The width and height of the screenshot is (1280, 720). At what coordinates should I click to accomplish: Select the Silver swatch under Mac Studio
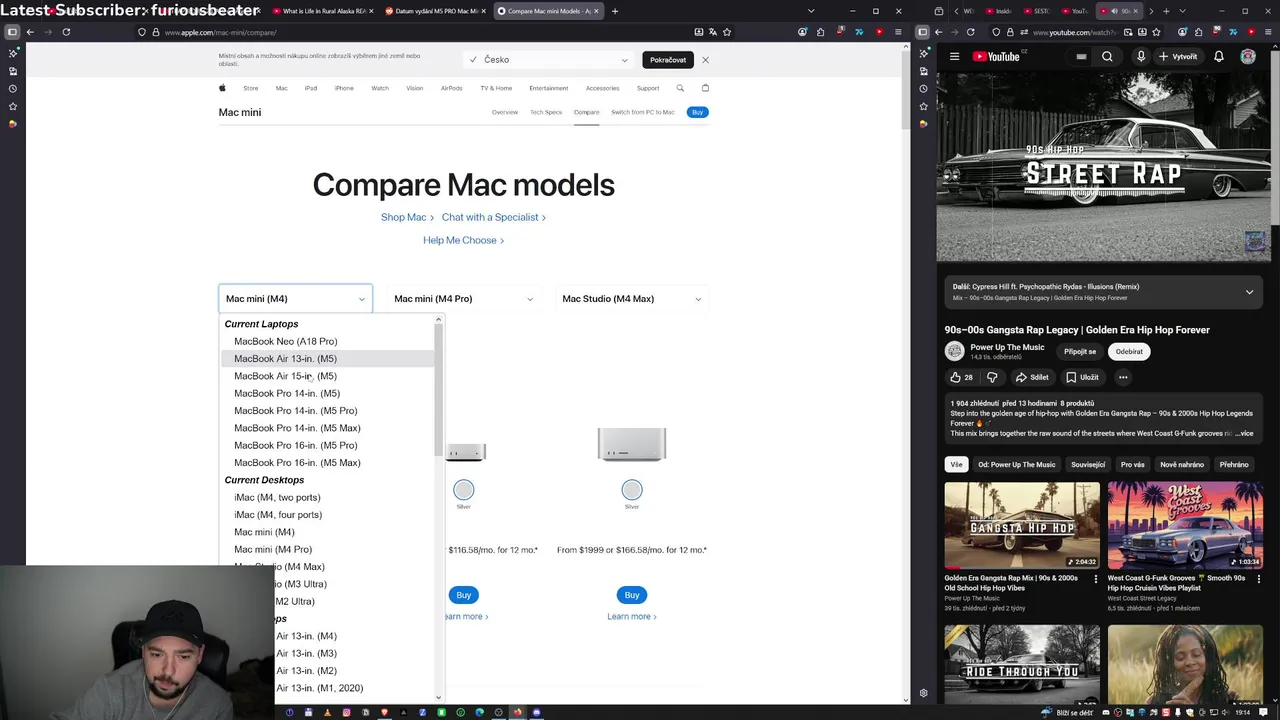click(x=632, y=490)
